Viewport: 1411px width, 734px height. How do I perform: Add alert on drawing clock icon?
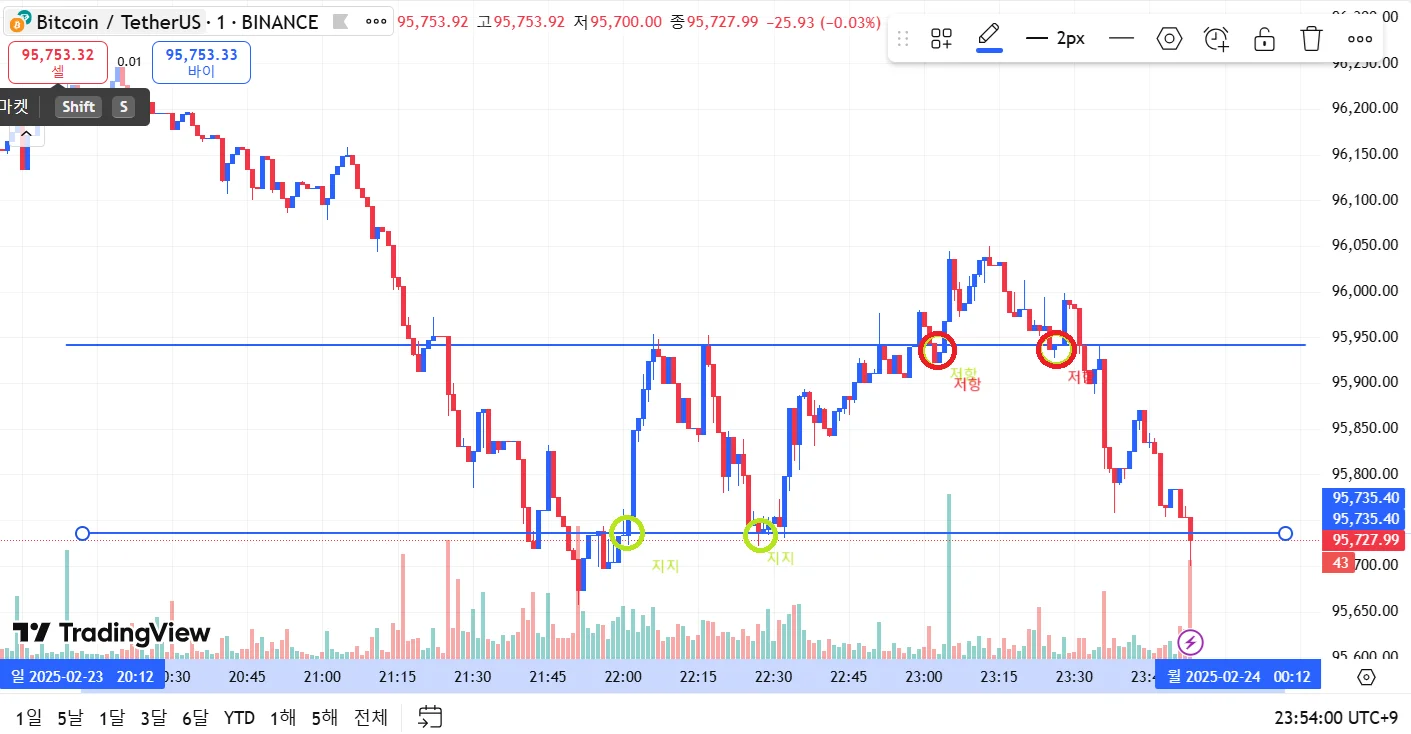pos(1216,39)
